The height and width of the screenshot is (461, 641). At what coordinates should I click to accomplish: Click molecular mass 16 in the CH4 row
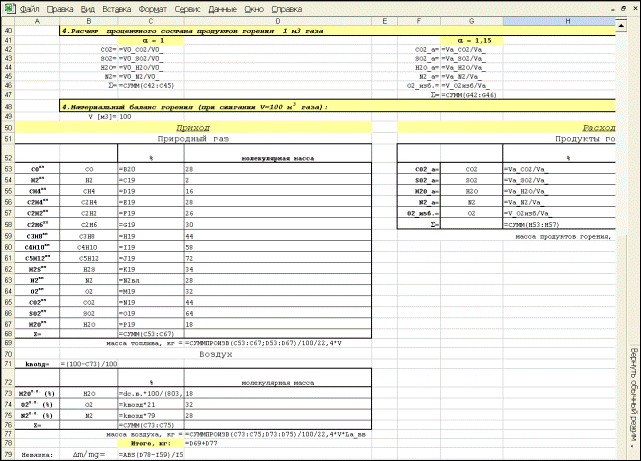click(278, 191)
